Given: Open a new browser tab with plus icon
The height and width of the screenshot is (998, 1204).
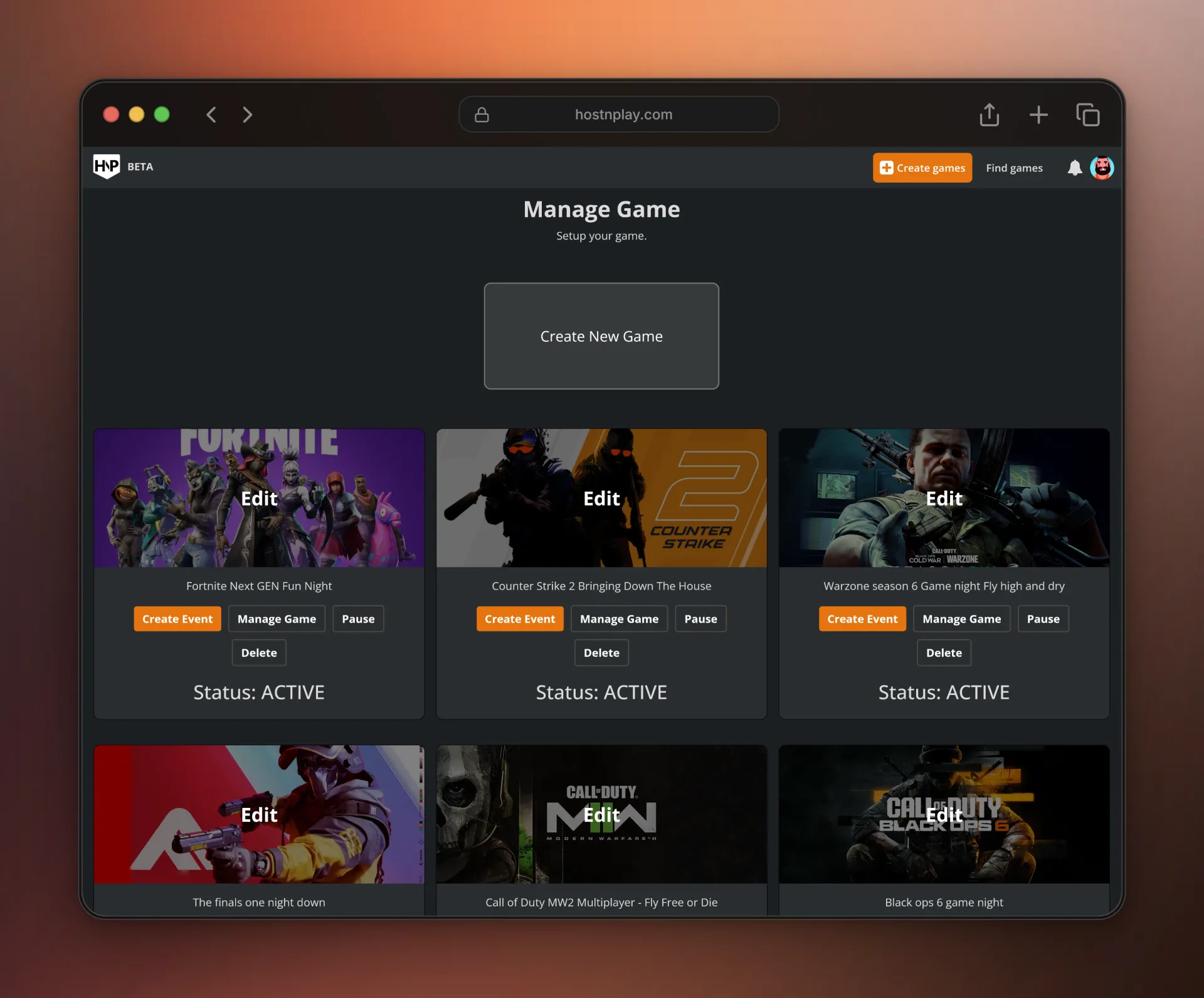Looking at the screenshot, I should [x=1038, y=115].
